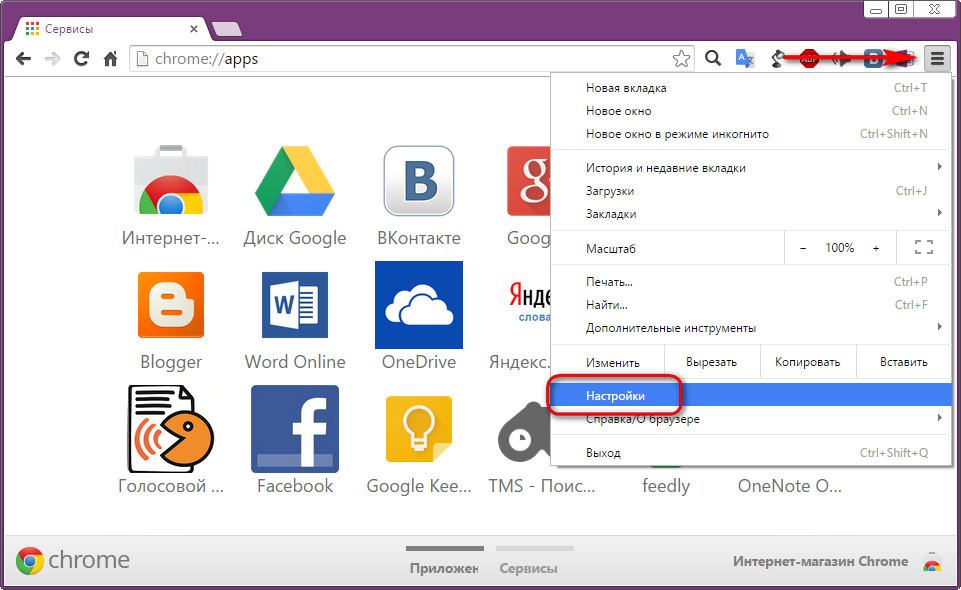Open the Chrome Web Store app icon

(171, 180)
